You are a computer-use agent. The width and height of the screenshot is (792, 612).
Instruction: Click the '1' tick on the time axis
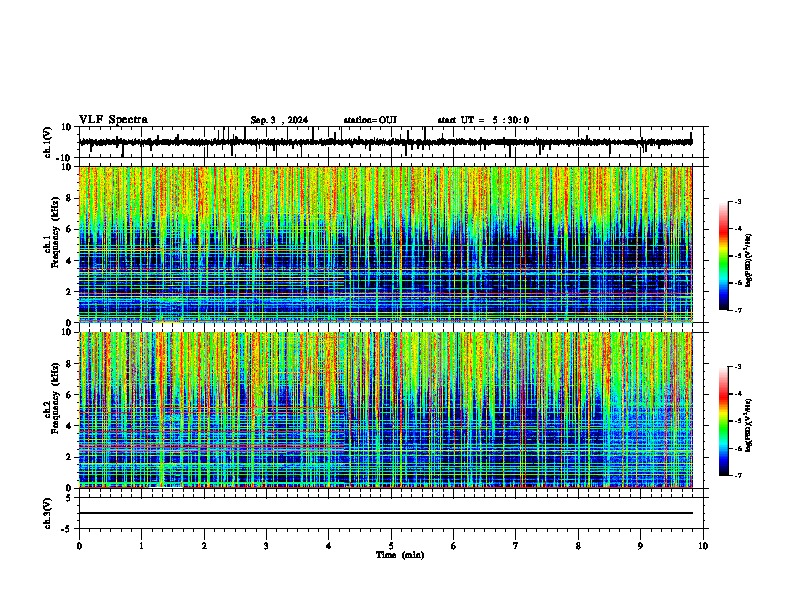(141, 546)
